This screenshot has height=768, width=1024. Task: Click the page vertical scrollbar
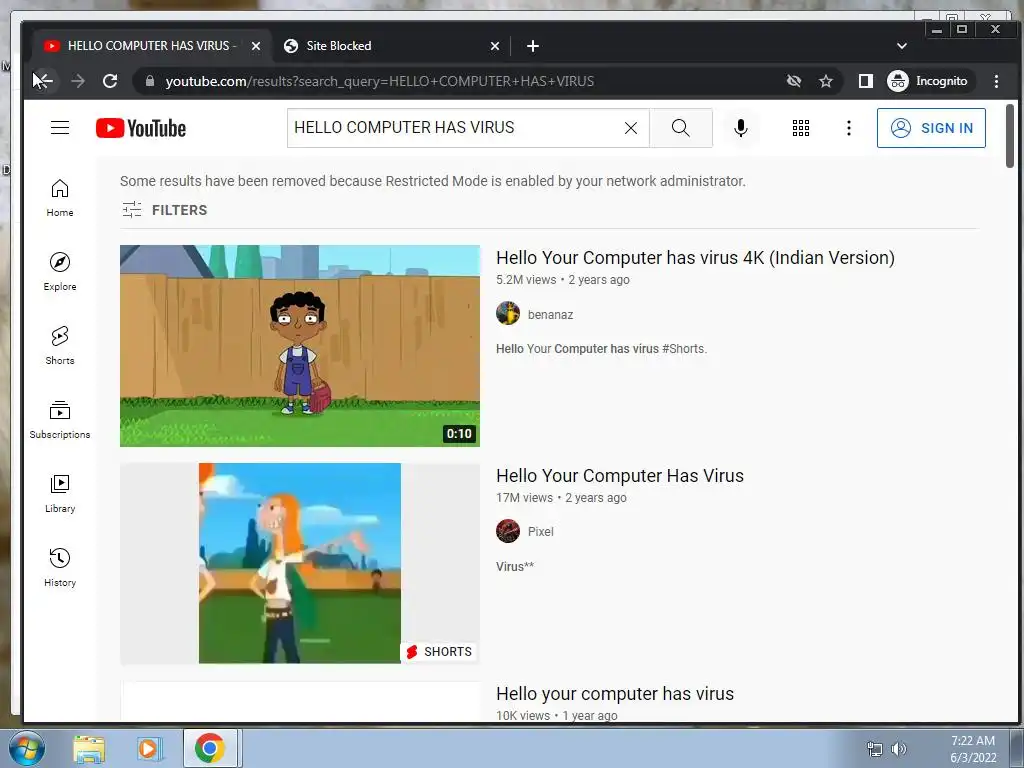coord(1010,135)
